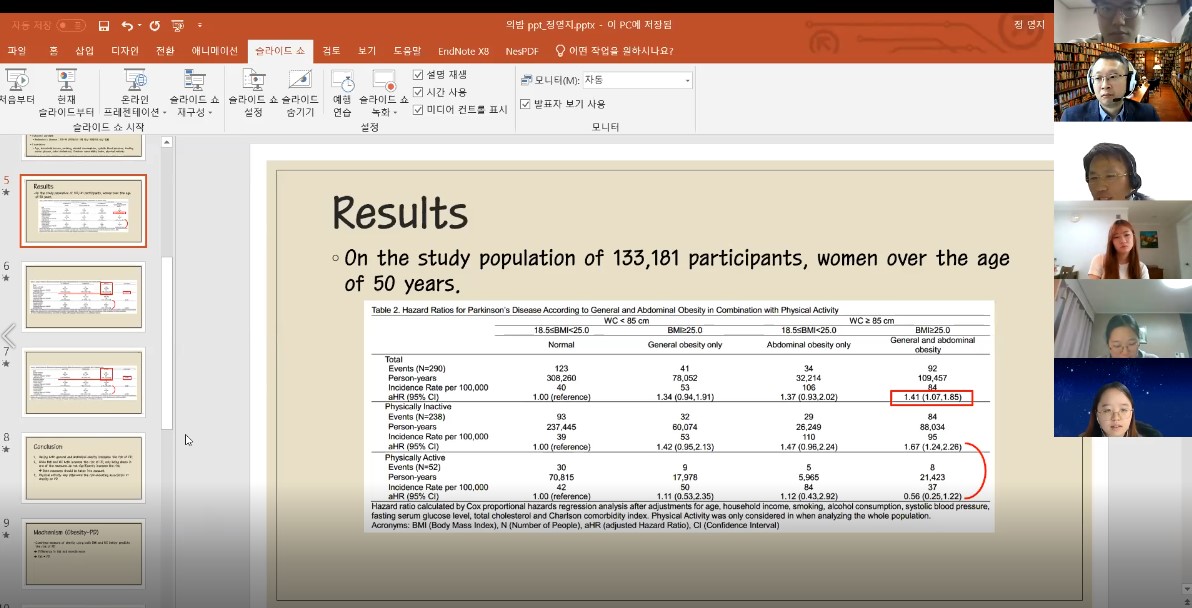1192x608 pixels.
Task: Select slide 9 thumbnail (Mechanism)
Action: (x=84, y=554)
